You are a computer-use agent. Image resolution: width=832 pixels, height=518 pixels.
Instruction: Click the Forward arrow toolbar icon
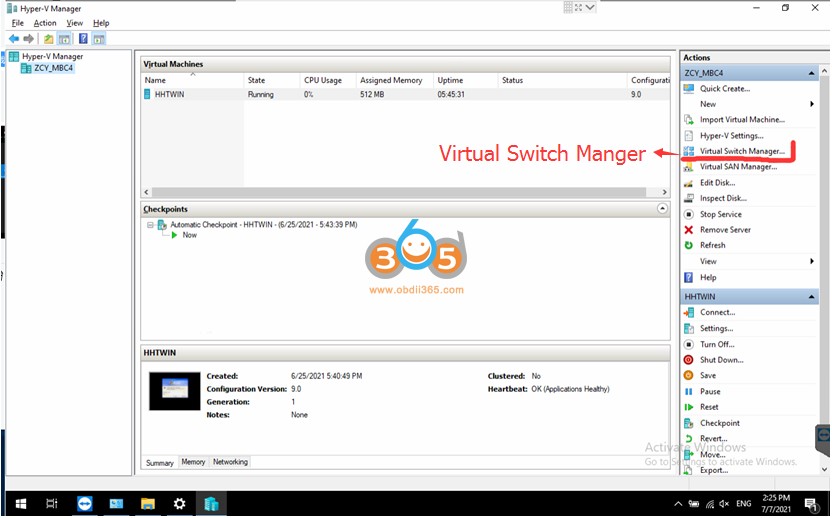pyautogui.click(x=29, y=39)
